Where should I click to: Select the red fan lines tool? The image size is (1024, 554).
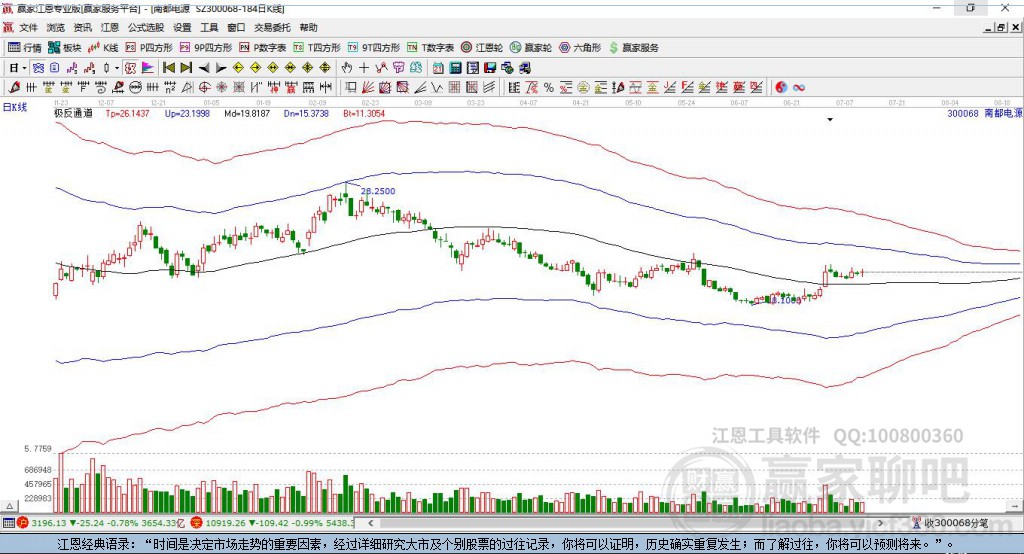tap(368, 88)
